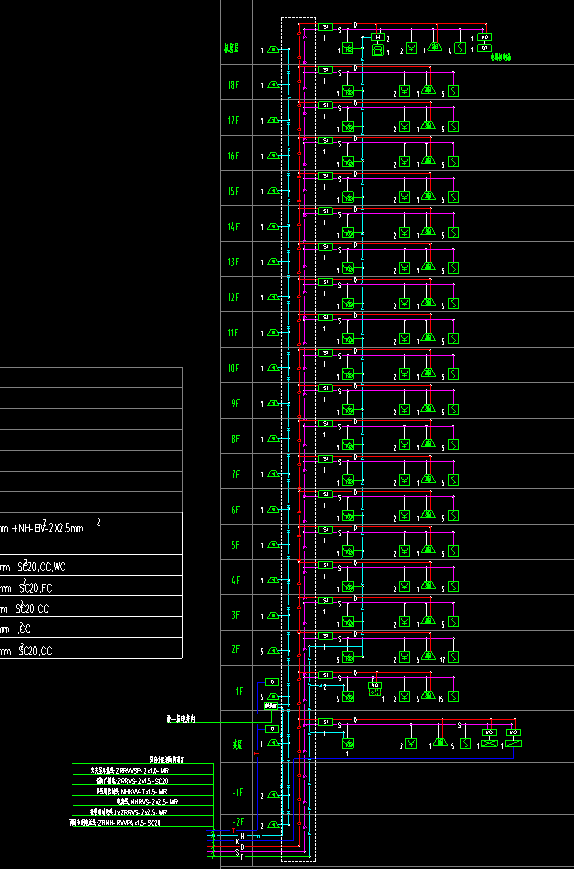The image size is (574, 869).
Task: Select the SI box on the 12F row
Action: coord(326,282)
